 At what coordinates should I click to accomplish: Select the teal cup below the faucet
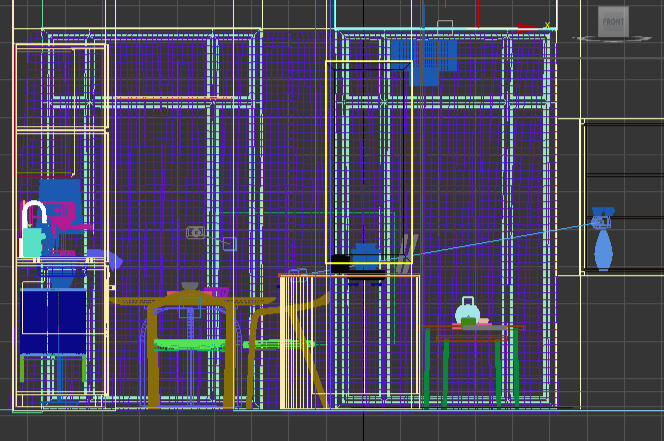click(33, 242)
